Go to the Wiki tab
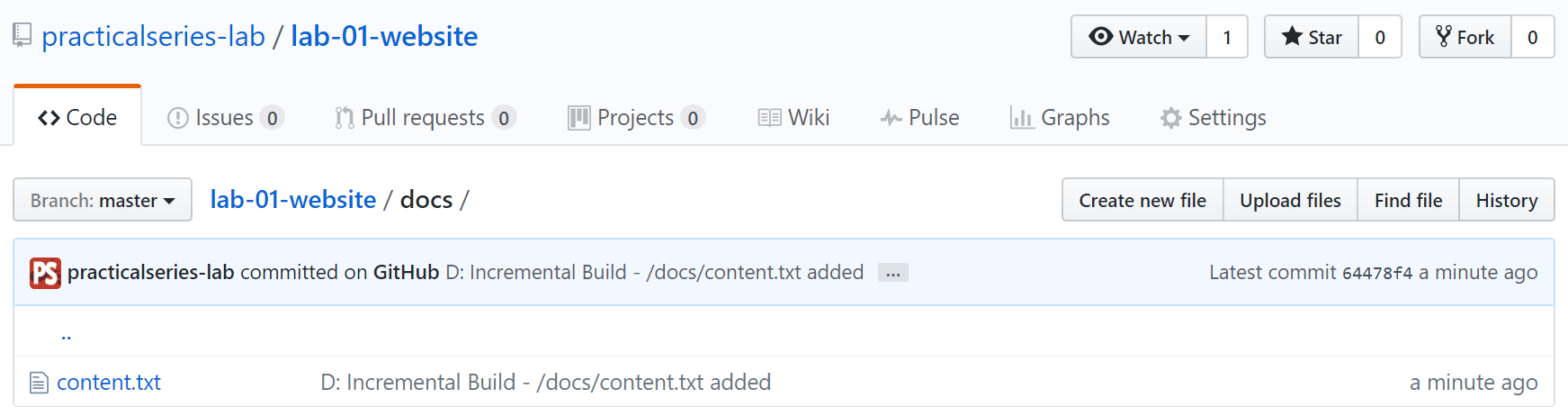Viewport: 1568px width, 416px height. tap(793, 118)
